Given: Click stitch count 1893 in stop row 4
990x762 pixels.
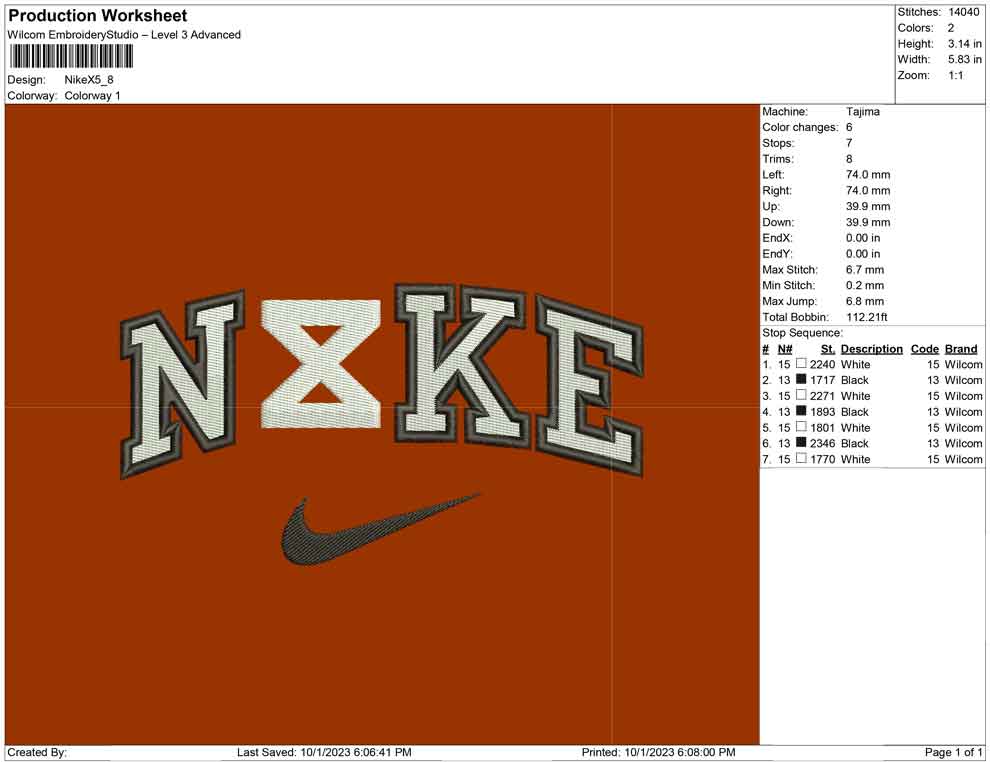Looking at the screenshot, I should pos(823,412).
